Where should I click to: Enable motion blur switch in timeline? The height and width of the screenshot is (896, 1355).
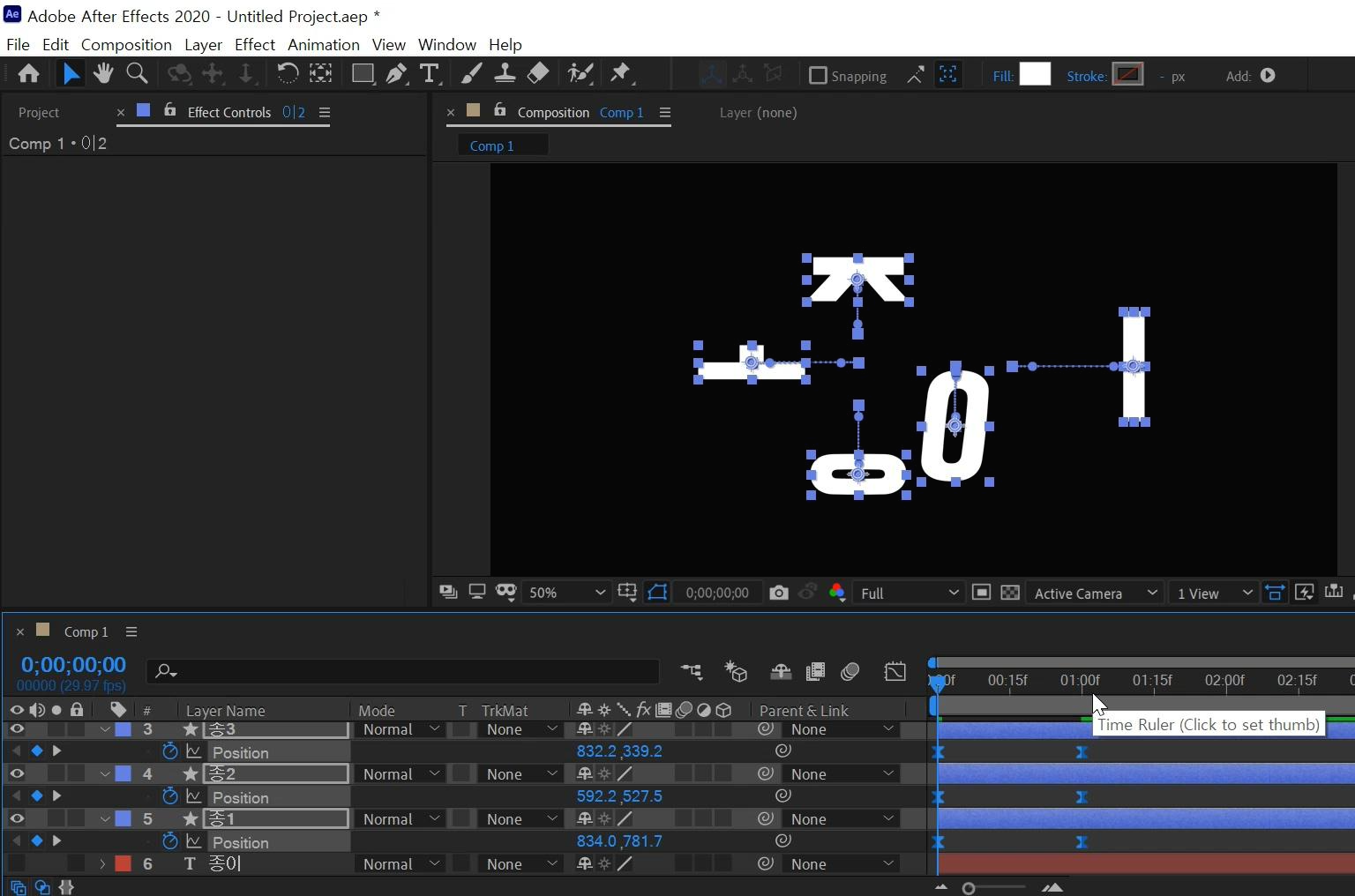tap(850, 672)
